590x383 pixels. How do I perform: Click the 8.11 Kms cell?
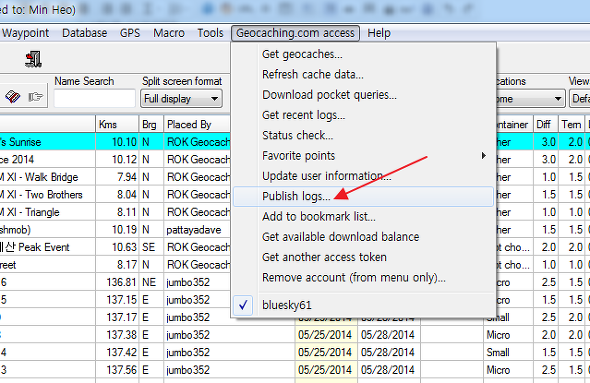click(x=117, y=212)
